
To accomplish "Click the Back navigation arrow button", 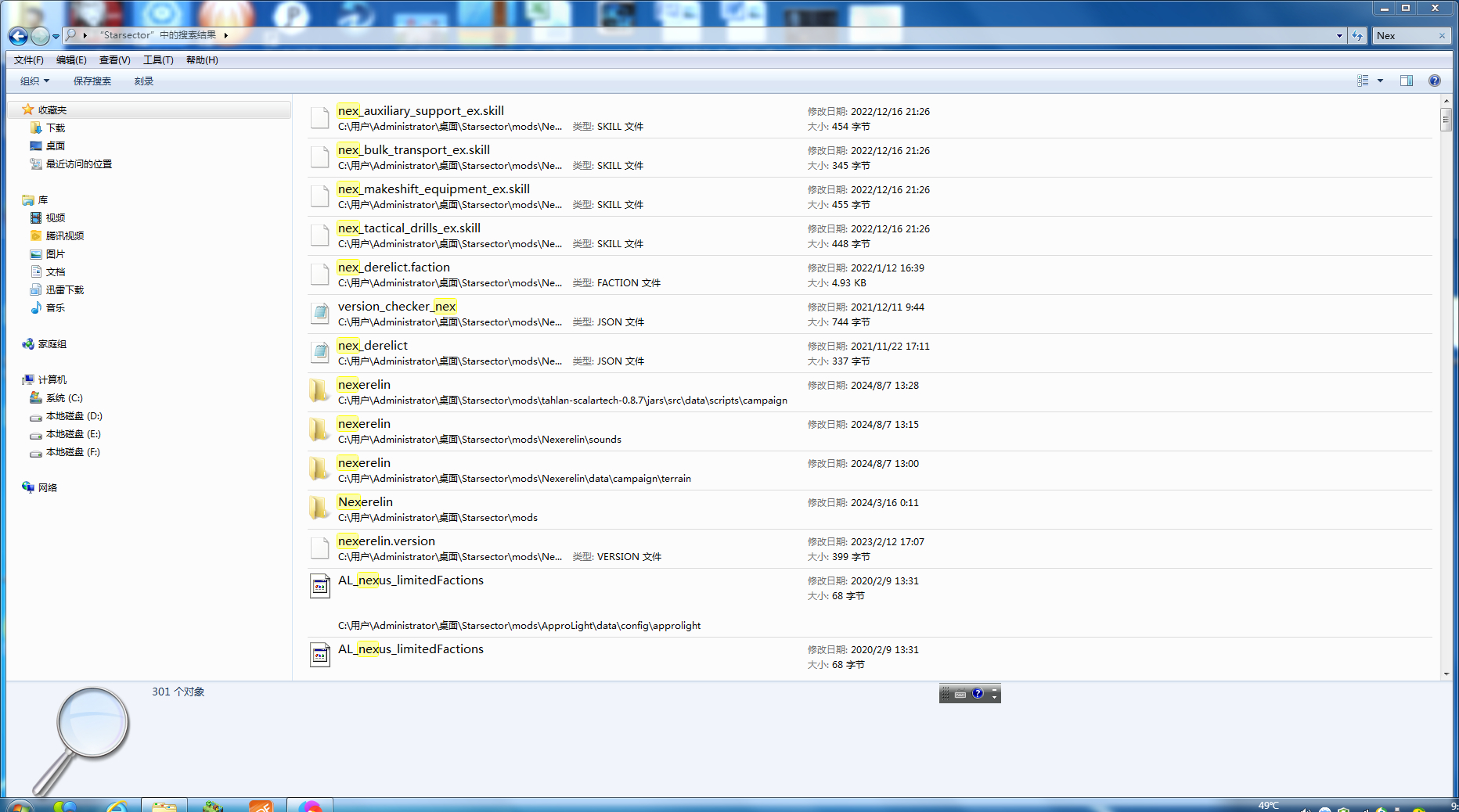I will pyautogui.click(x=18, y=36).
